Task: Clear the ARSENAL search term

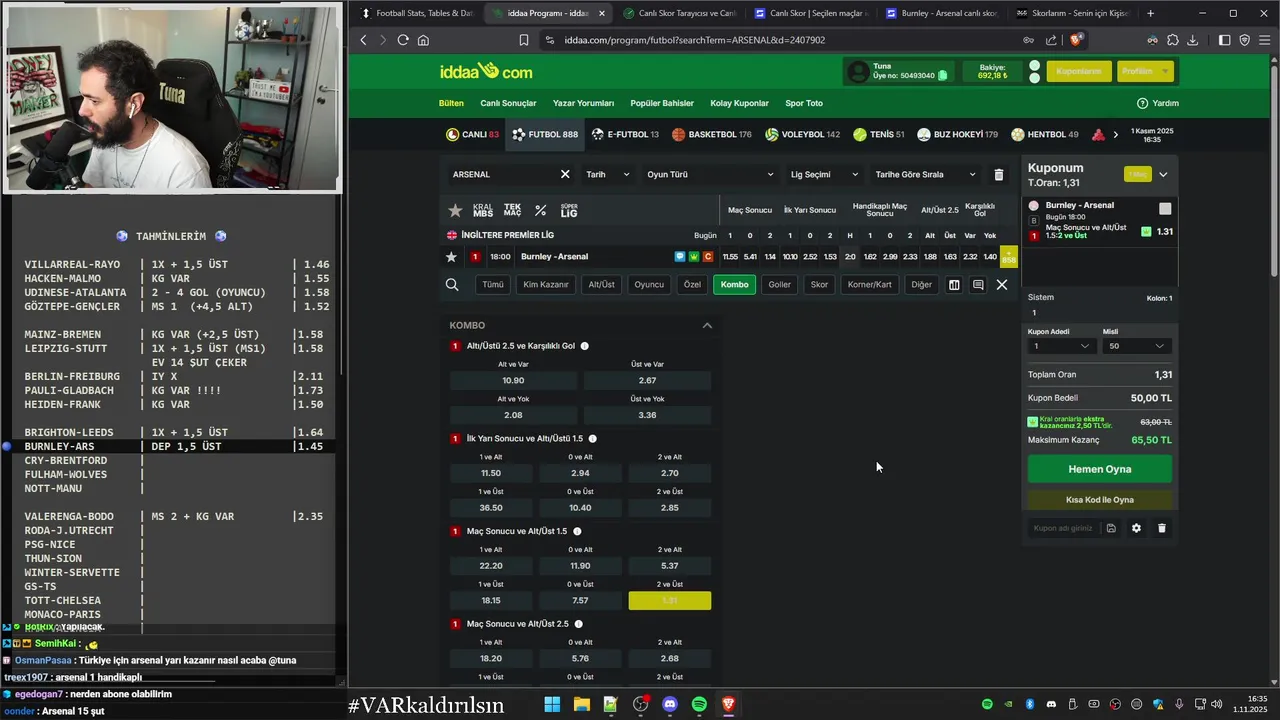Action: 565,174
